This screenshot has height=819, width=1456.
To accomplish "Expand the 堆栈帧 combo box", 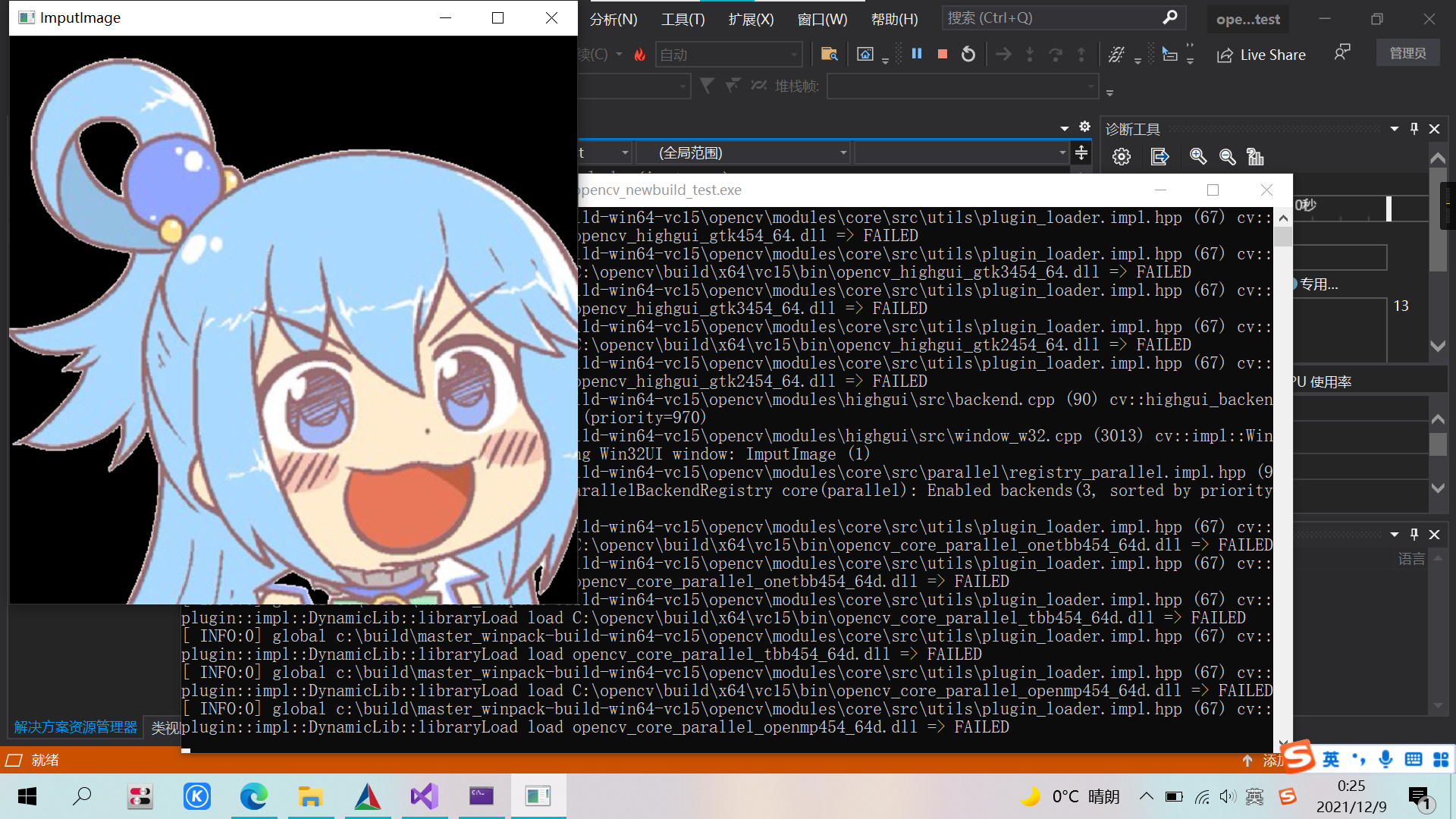I will tap(962, 86).
